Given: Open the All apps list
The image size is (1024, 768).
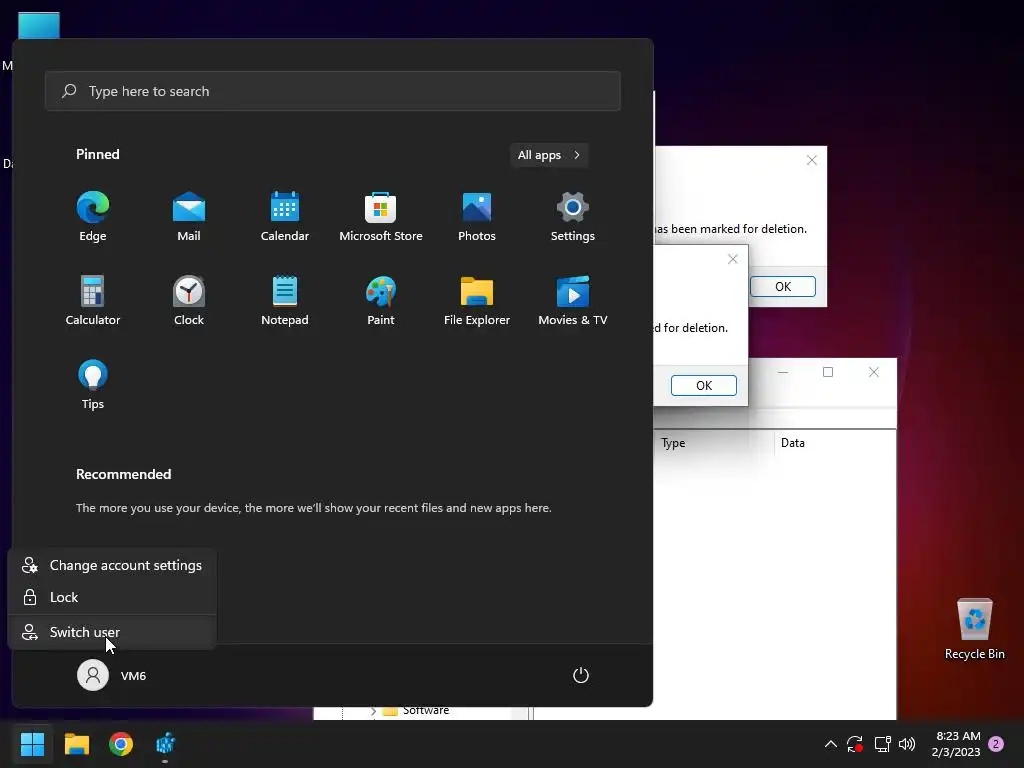Looking at the screenshot, I should pos(549,155).
